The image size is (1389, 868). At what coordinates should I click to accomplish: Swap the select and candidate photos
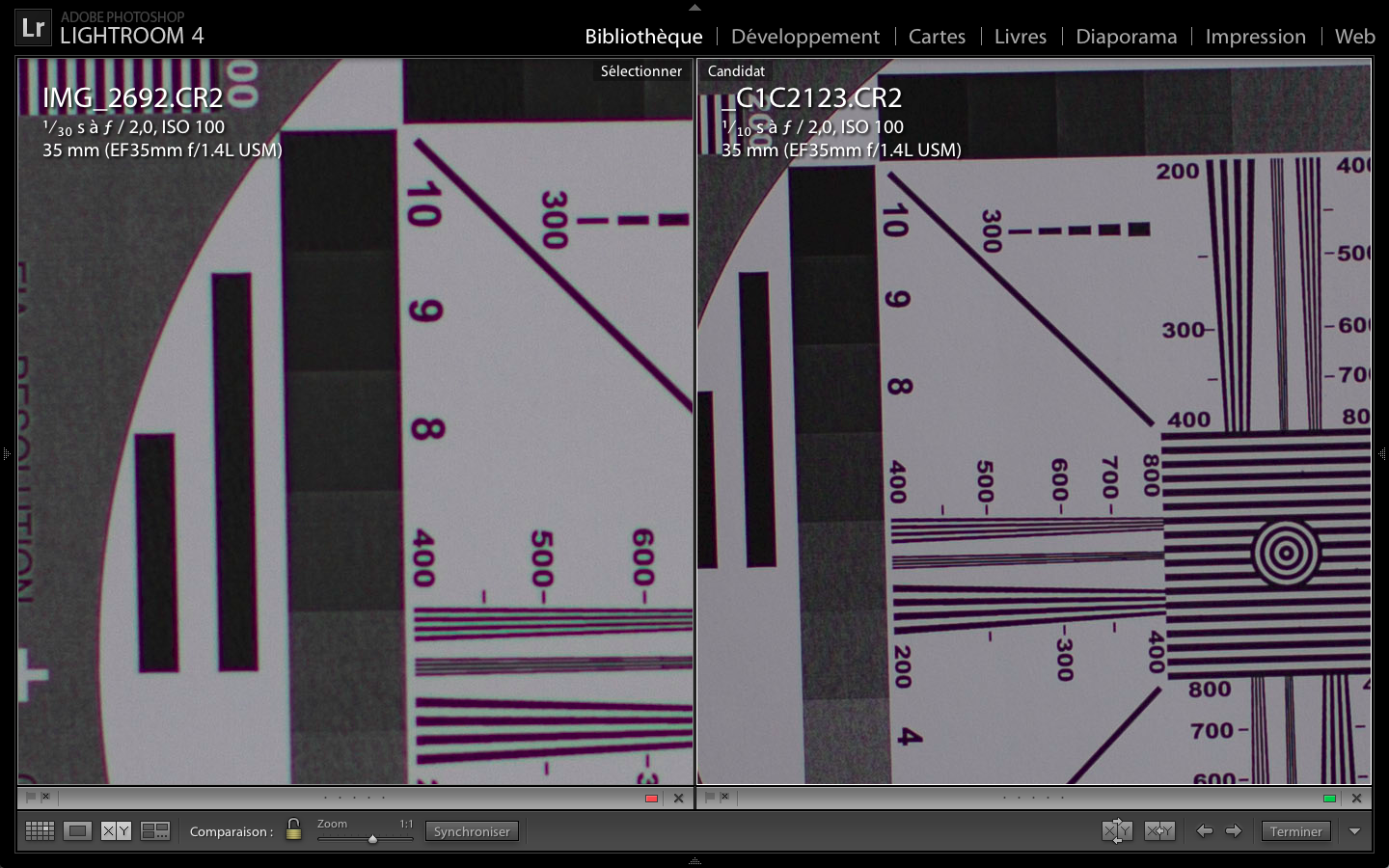(x=1117, y=831)
